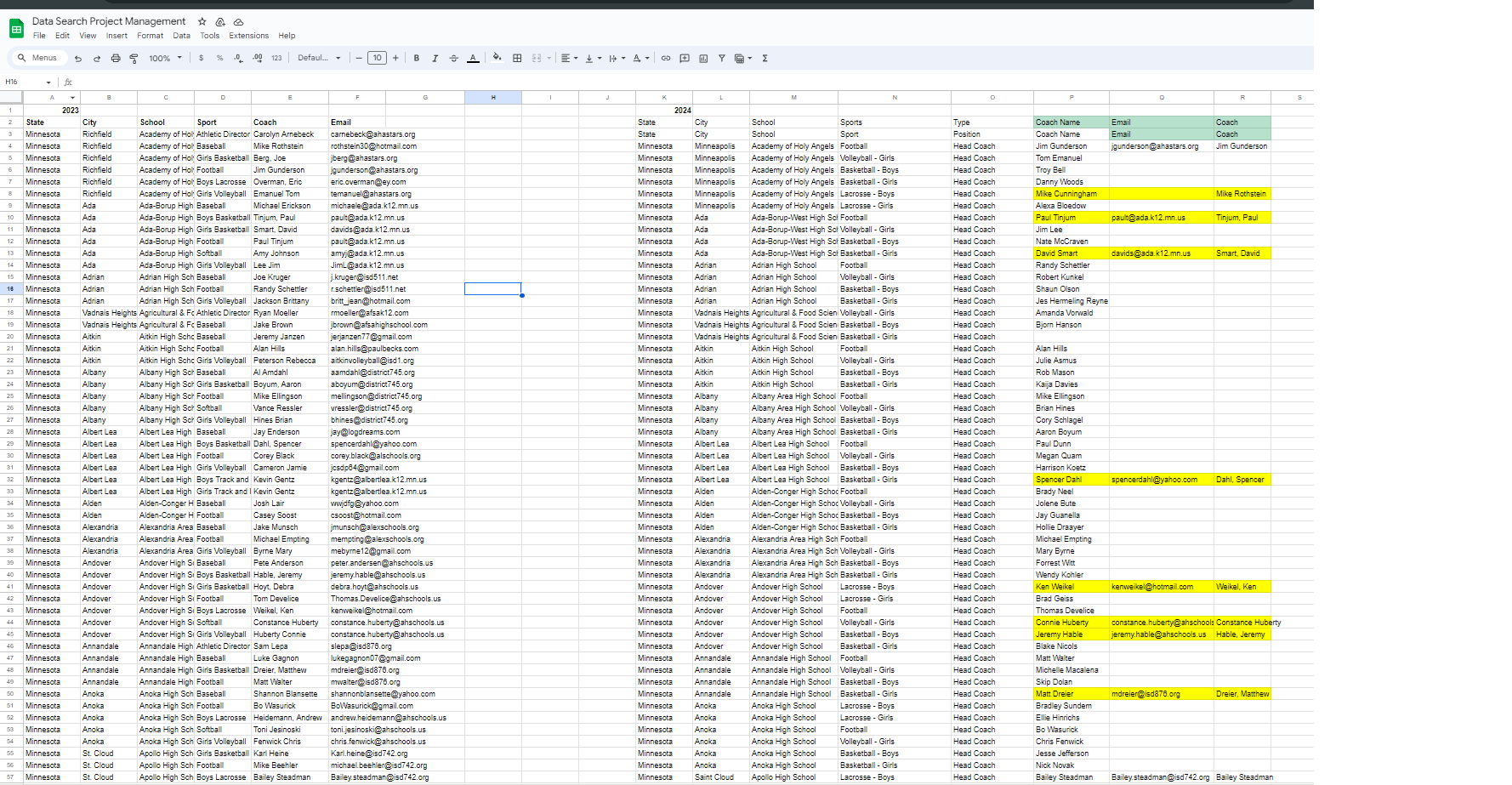Open the text color picker

[473, 59]
